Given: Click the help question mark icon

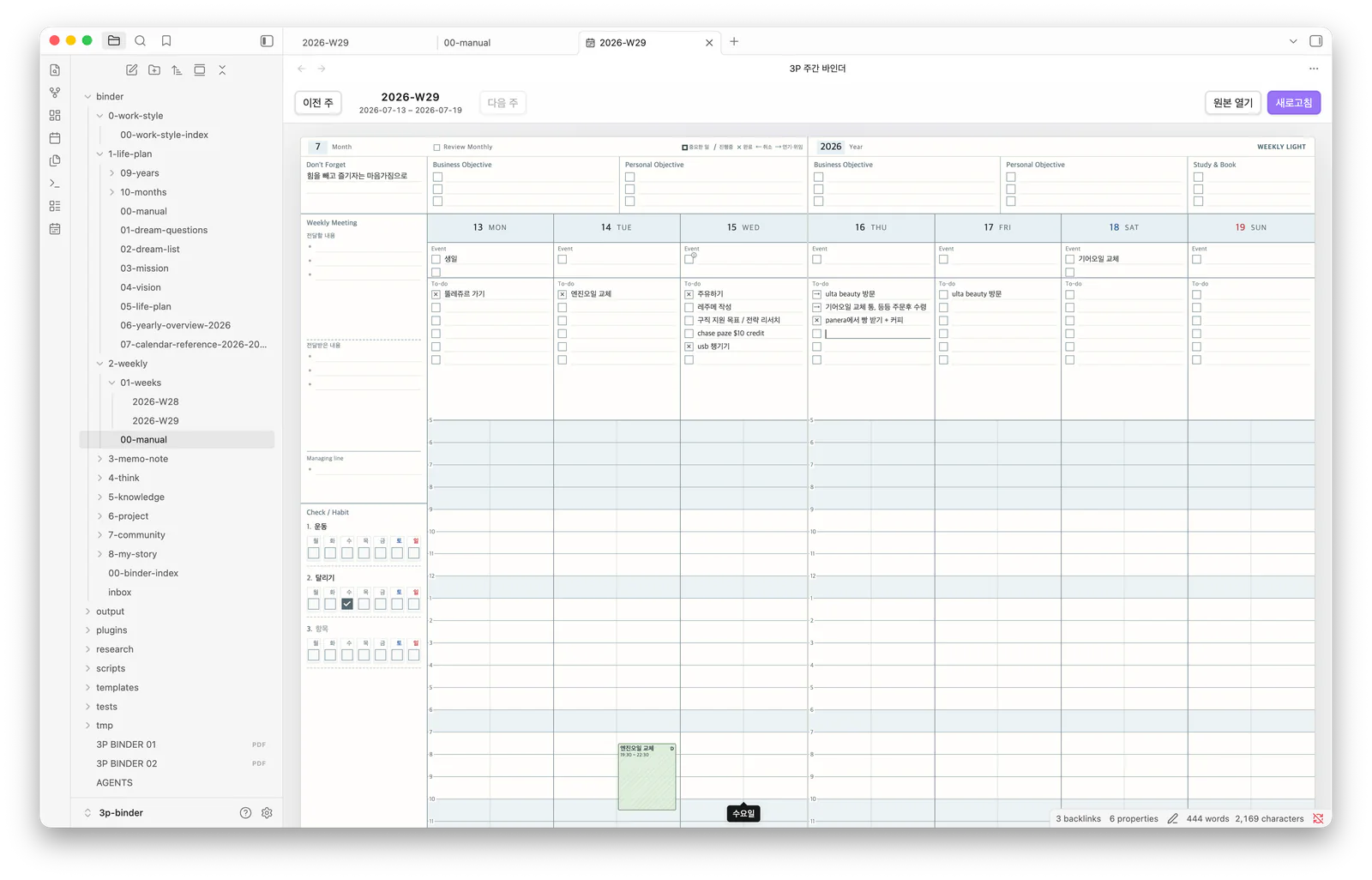Looking at the screenshot, I should pyautogui.click(x=245, y=812).
